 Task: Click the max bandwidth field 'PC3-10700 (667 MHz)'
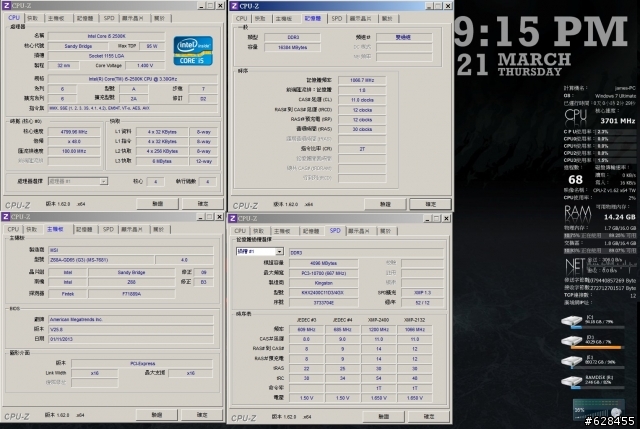324,273
